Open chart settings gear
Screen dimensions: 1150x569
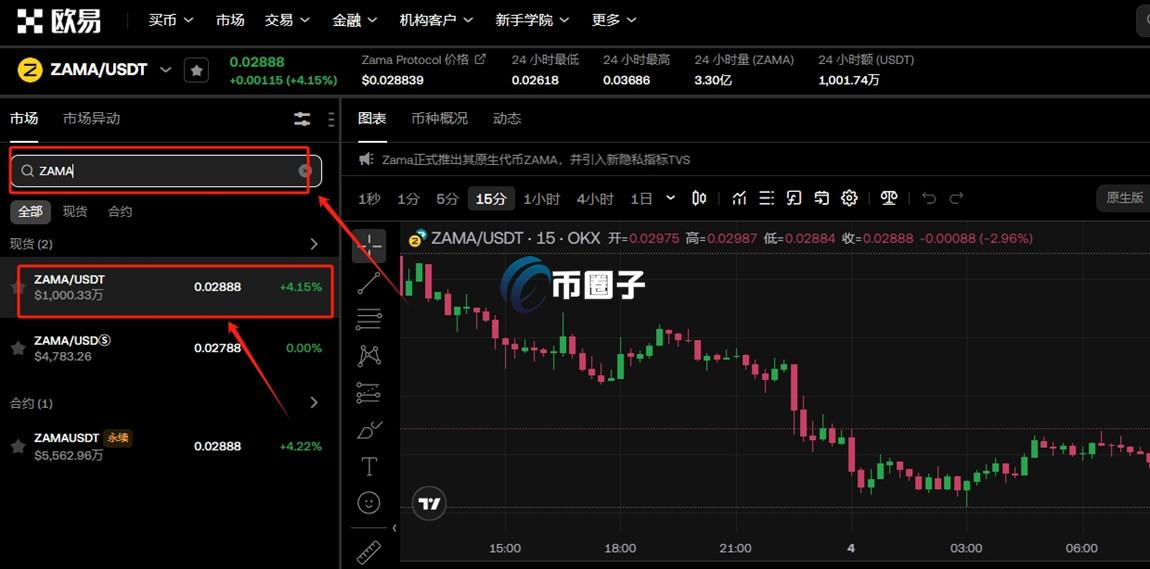[x=849, y=198]
